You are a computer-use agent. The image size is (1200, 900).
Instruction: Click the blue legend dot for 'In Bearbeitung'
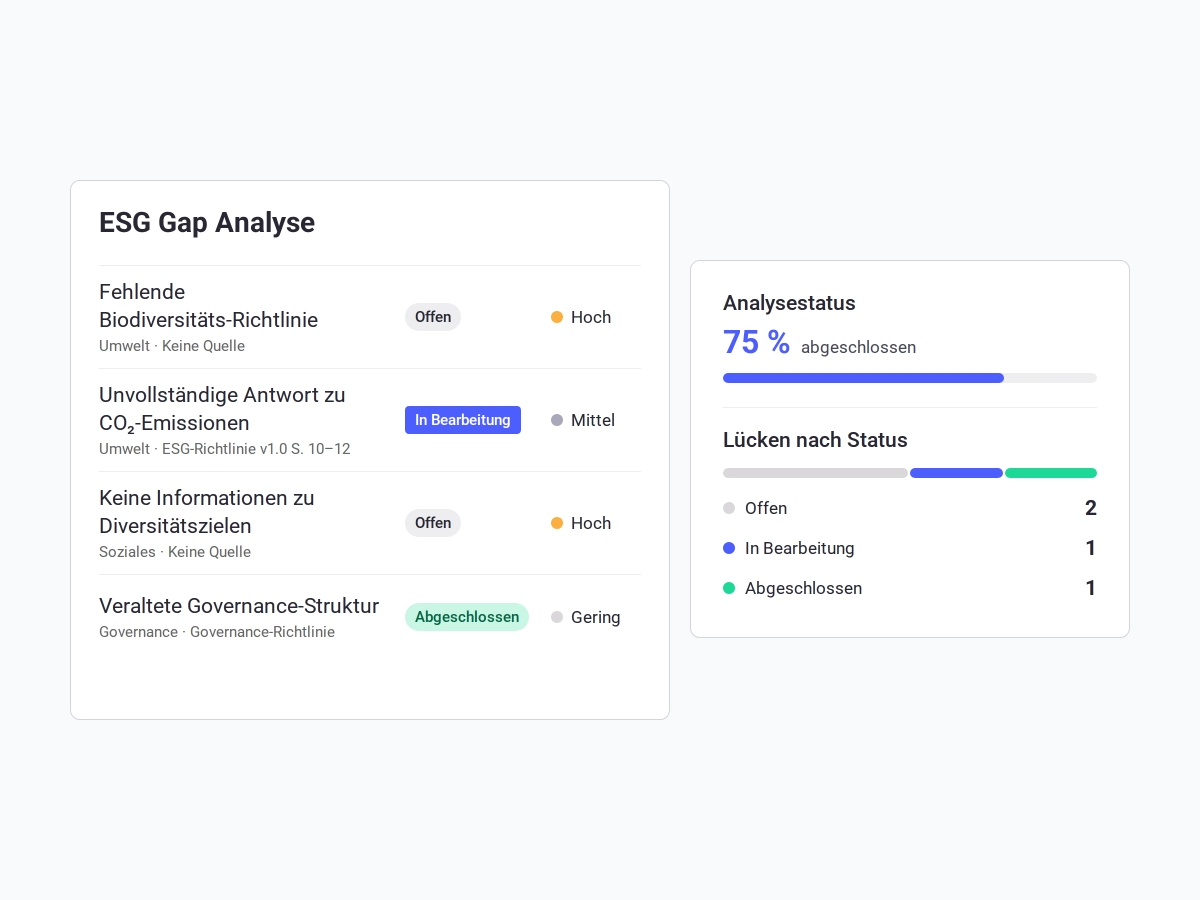(x=729, y=548)
